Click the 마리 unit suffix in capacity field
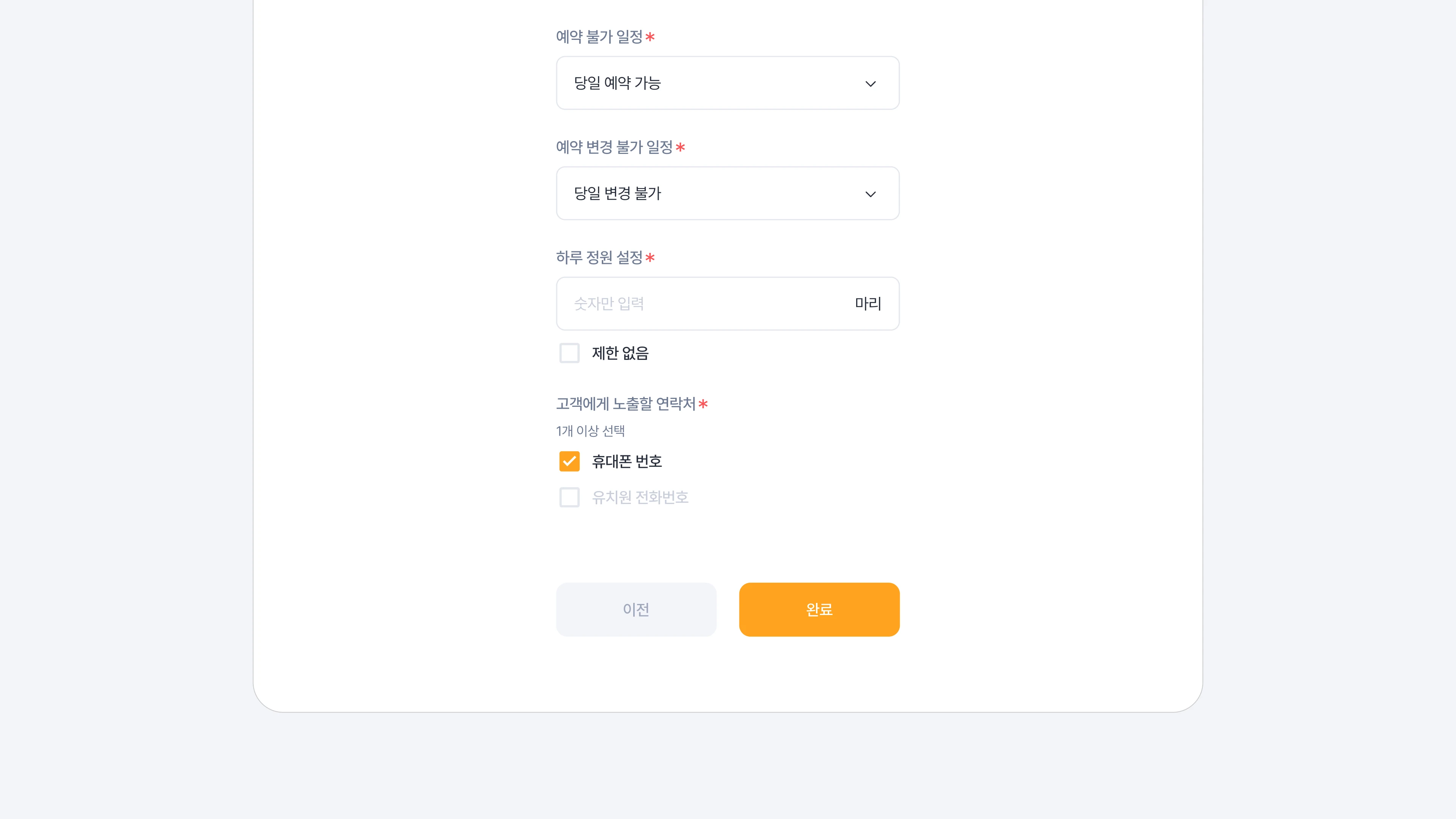Screen dimensions: 1456x819 [868, 303]
